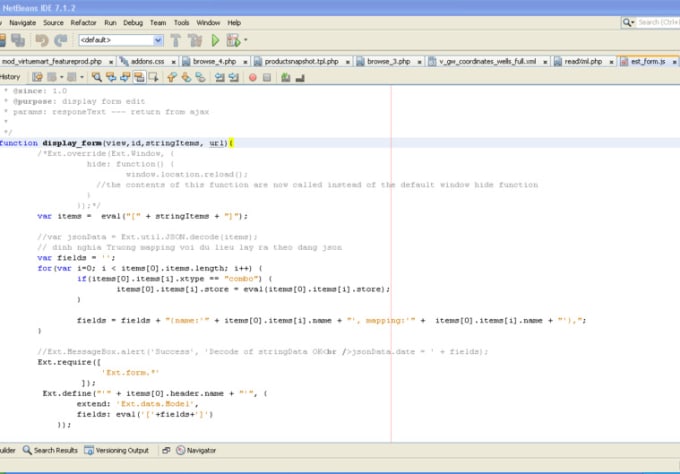Build the project with hammer icon

click(x=176, y=40)
